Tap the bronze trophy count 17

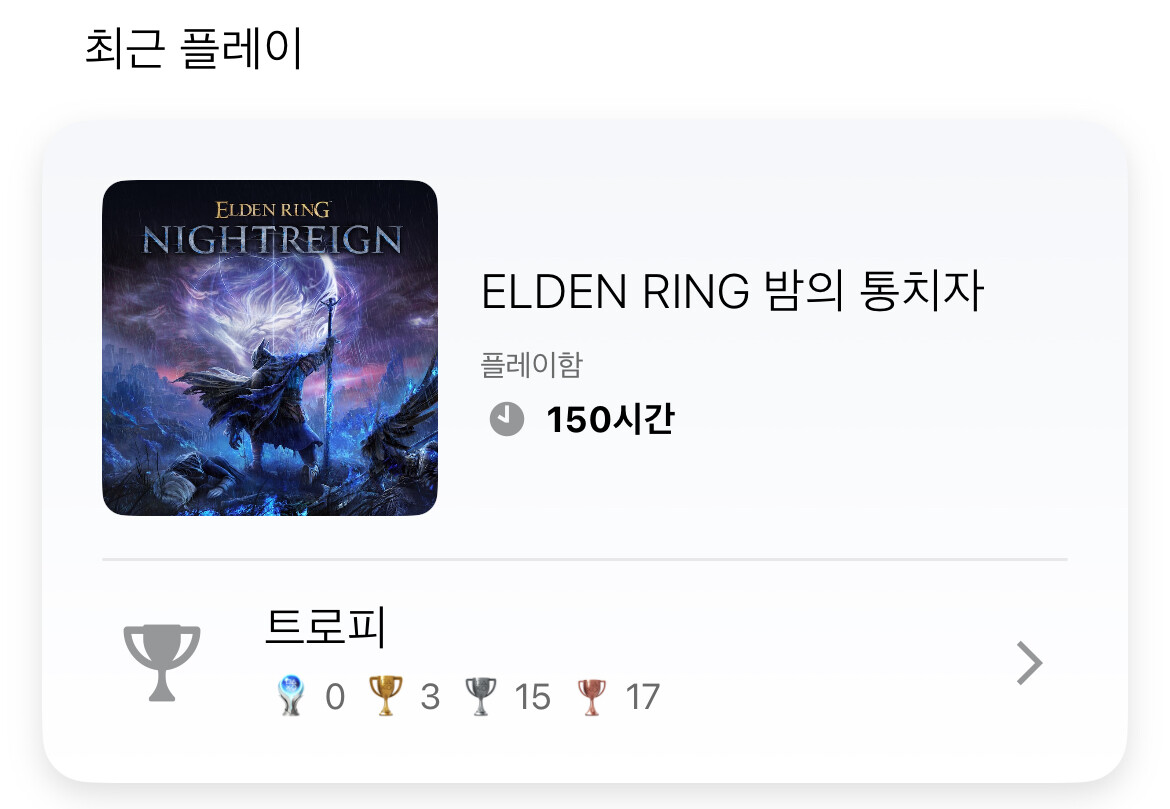click(x=642, y=697)
